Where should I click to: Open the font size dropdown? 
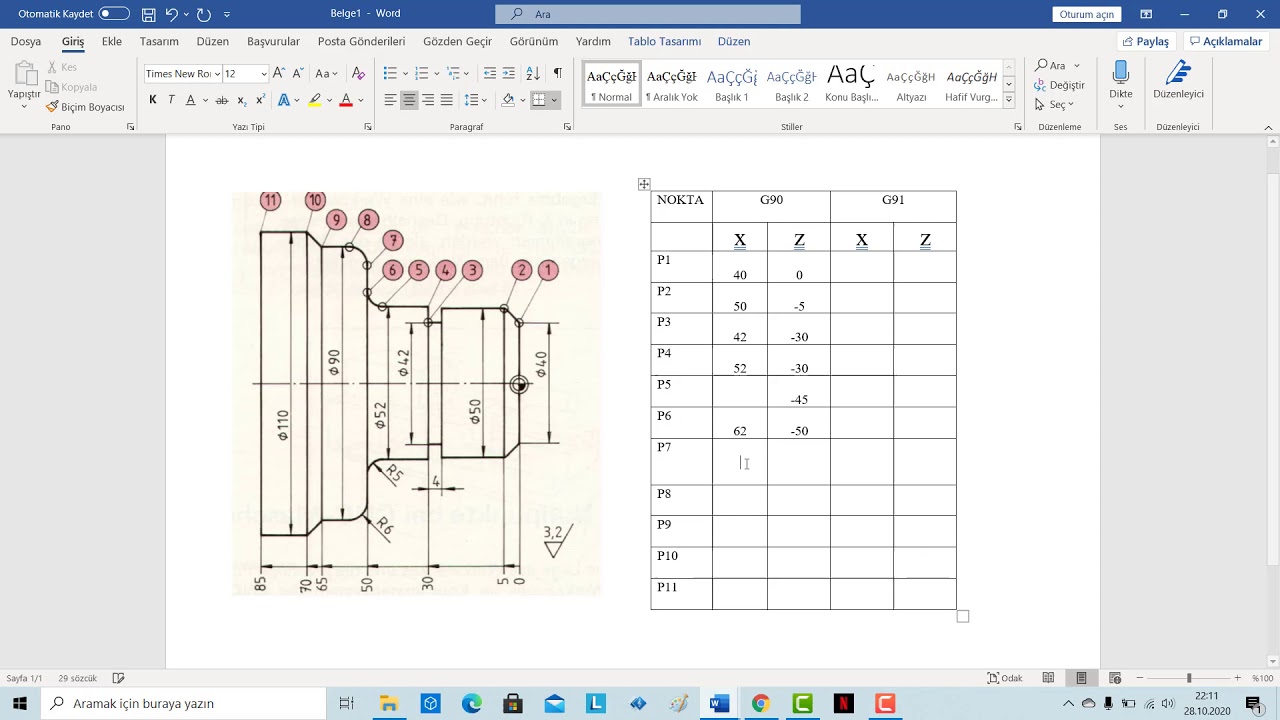(264, 74)
